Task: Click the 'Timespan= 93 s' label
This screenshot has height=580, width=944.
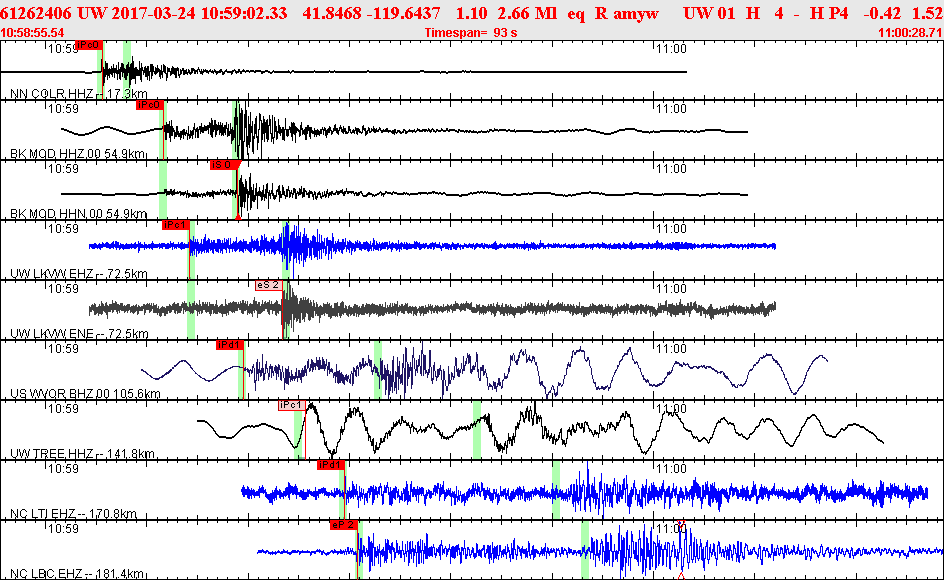Action: coord(471,33)
